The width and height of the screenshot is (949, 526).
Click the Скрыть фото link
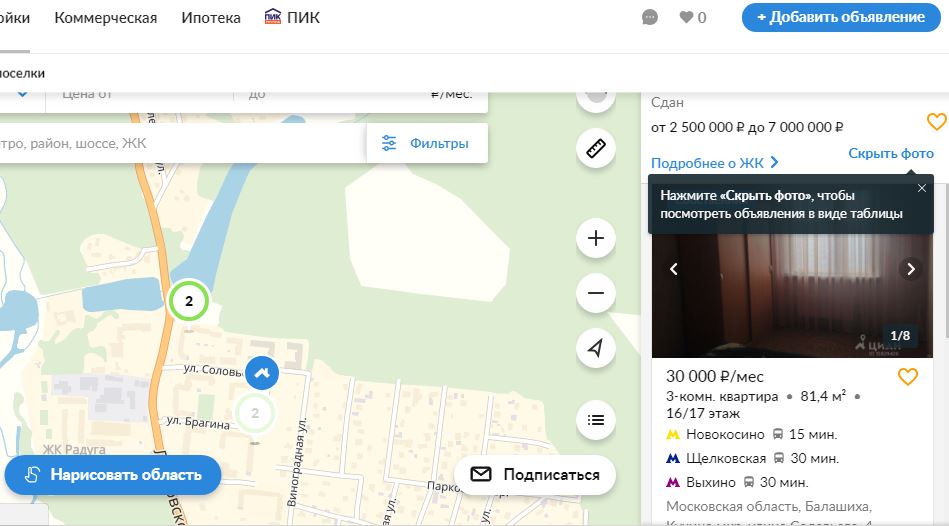pos(891,153)
